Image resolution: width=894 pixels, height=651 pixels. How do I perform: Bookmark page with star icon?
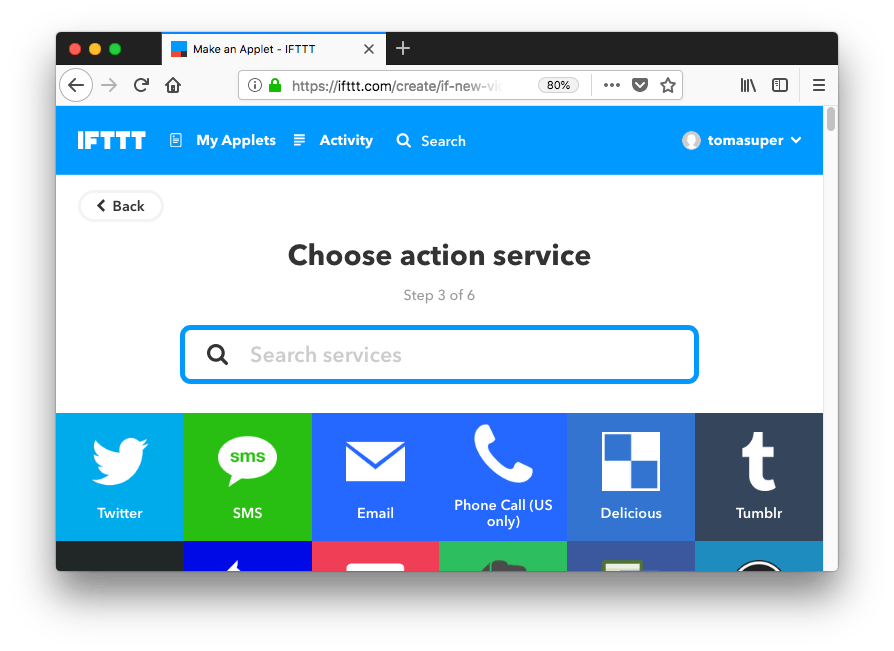pyautogui.click(x=668, y=86)
